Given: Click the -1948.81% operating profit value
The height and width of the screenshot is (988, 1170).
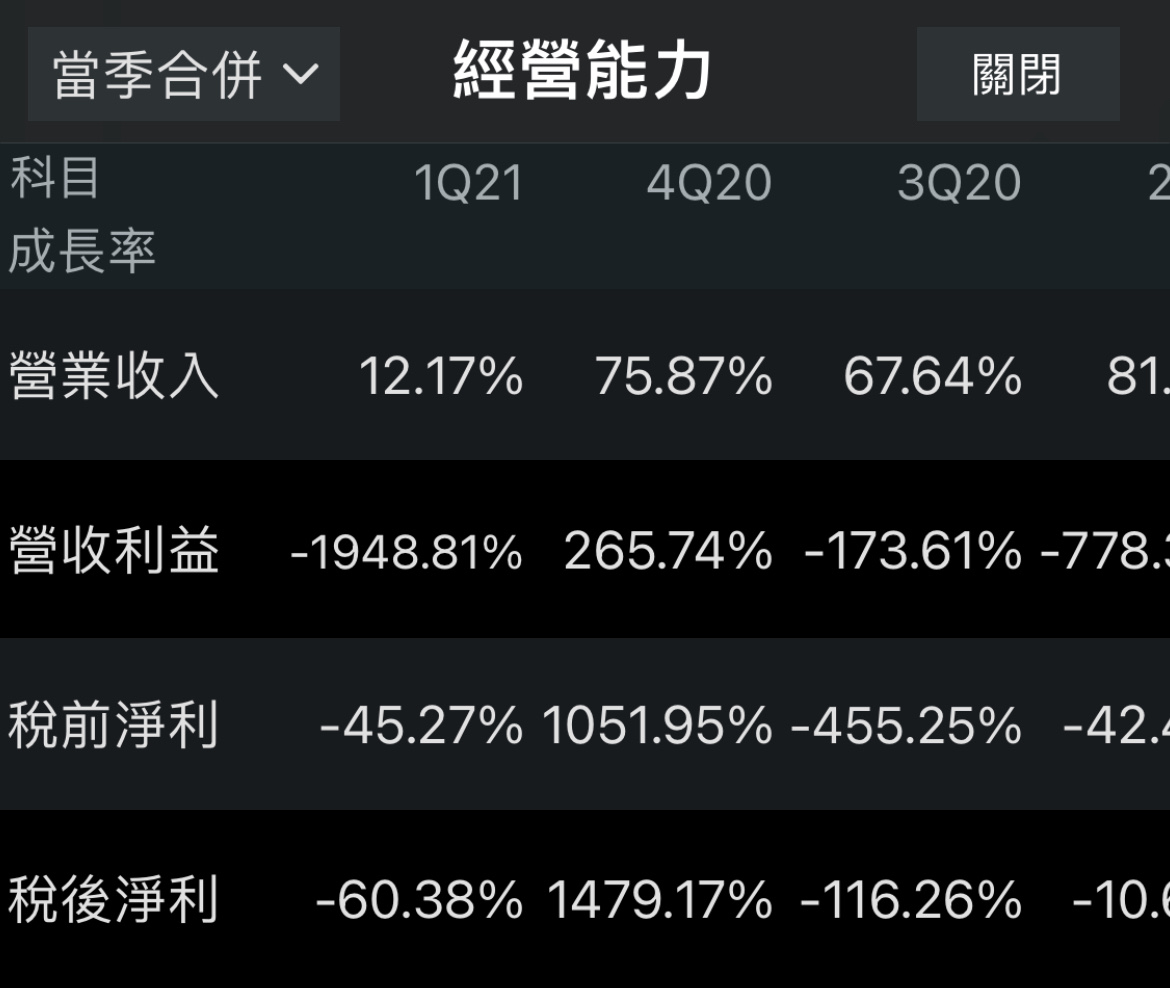Looking at the screenshot, I should pyautogui.click(x=406, y=553).
